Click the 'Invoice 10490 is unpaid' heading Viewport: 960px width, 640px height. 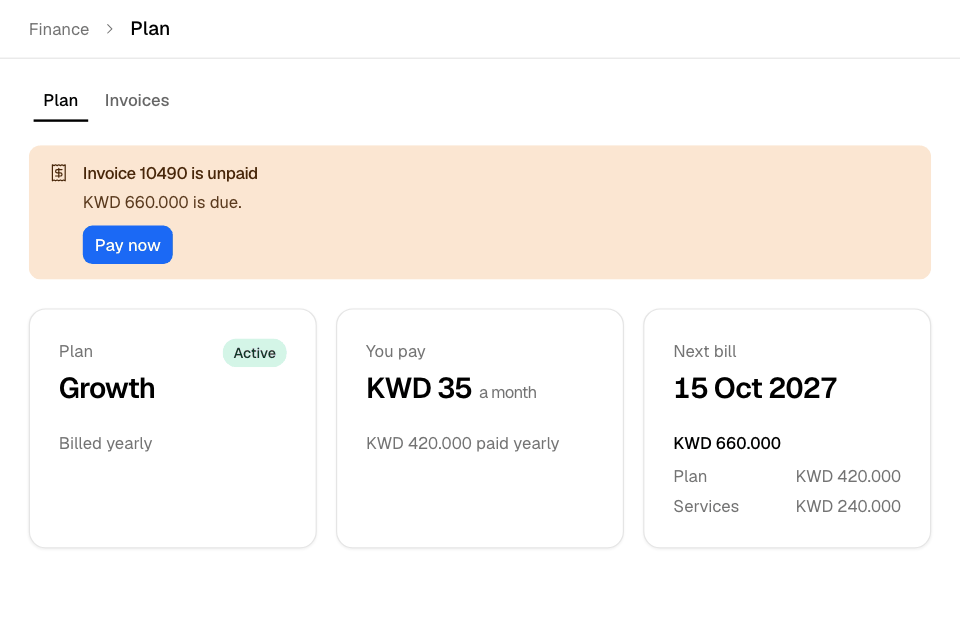click(170, 173)
